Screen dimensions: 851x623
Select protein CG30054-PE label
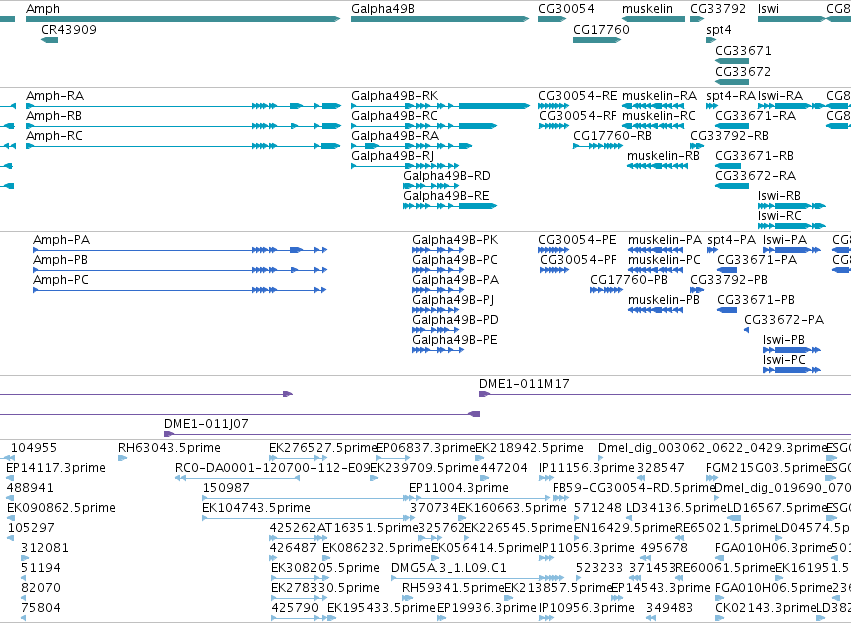point(577,240)
